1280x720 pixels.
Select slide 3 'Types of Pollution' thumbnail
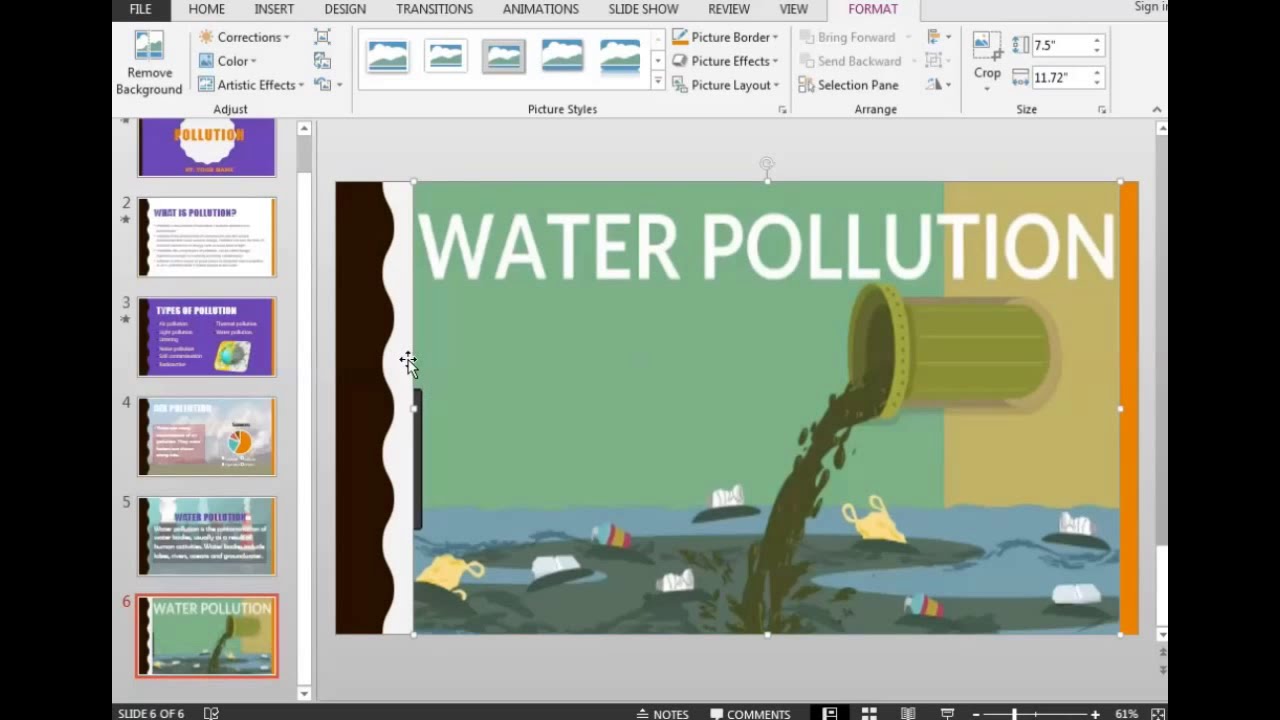tap(207, 337)
